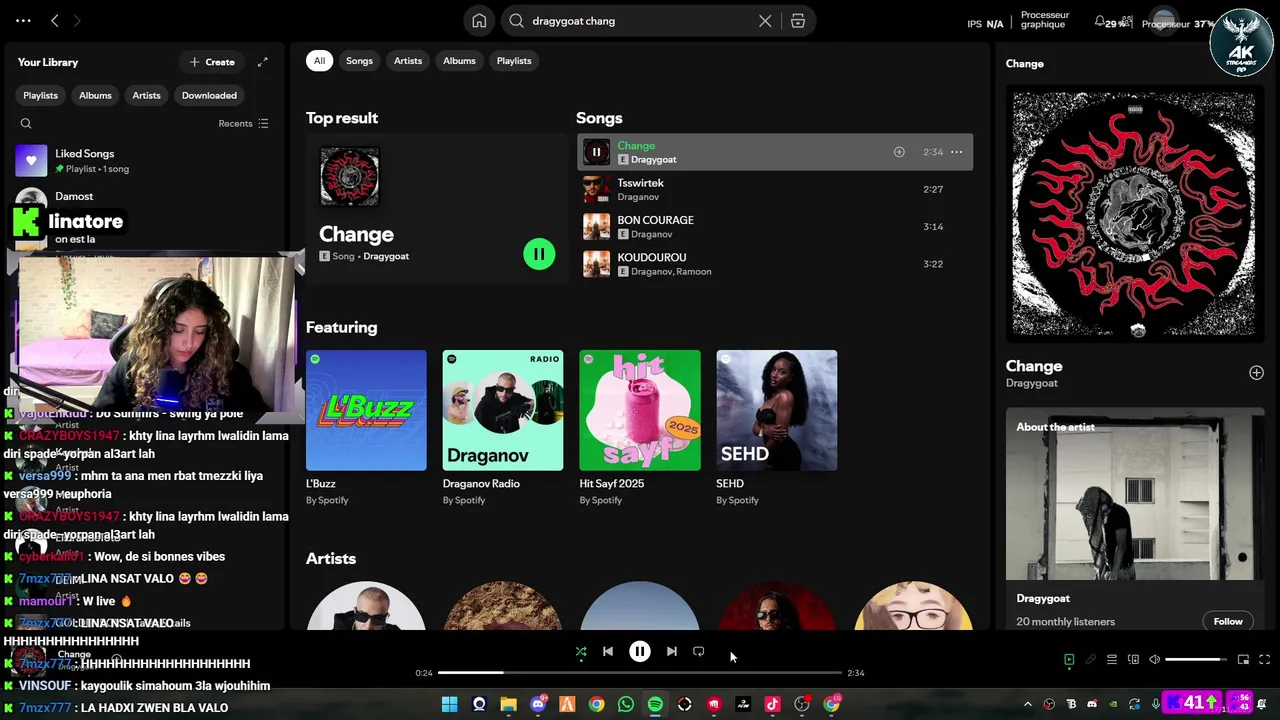The height and width of the screenshot is (720, 1280).
Task: Seek in the song progress bar
Action: click(x=640, y=673)
